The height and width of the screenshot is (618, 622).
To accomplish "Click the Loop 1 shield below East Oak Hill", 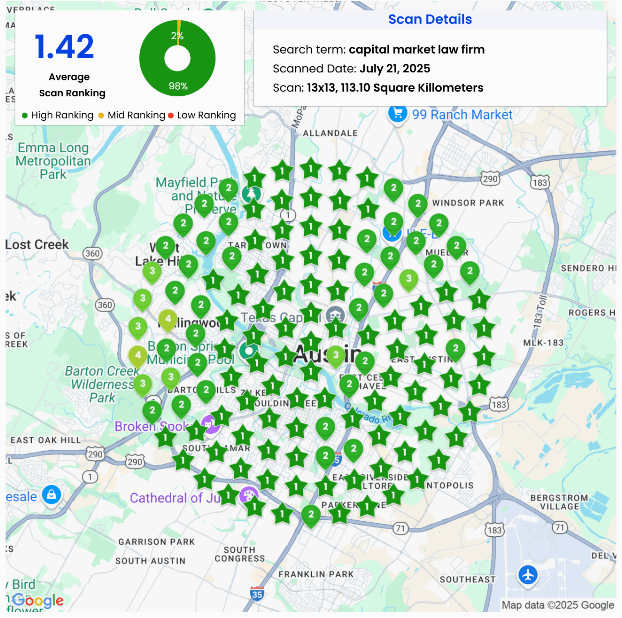I will point(90,477).
